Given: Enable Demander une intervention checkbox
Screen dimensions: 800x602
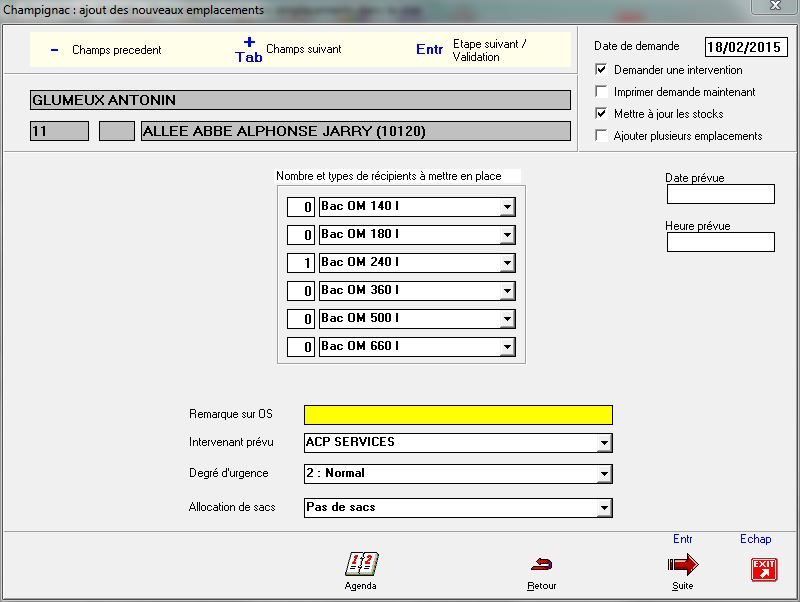Looking at the screenshot, I should click(x=601, y=70).
